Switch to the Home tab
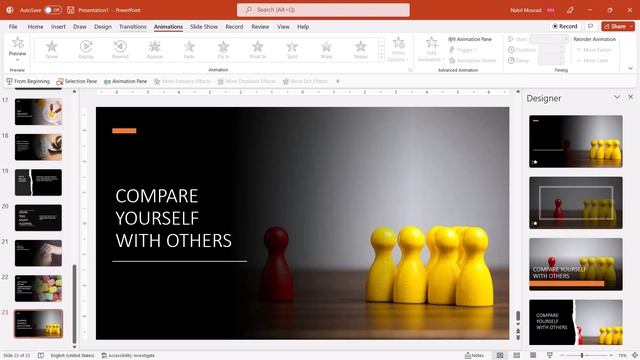Image resolution: width=640 pixels, height=360 pixels. click(36, 27)
